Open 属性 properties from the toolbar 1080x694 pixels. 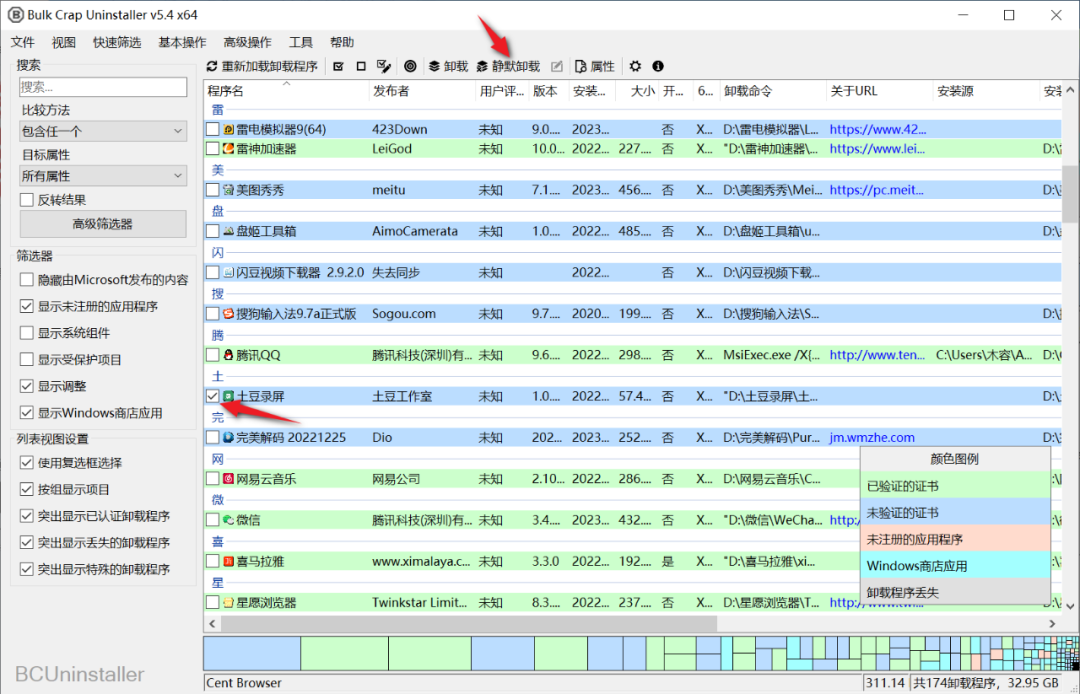coord(594,66)
